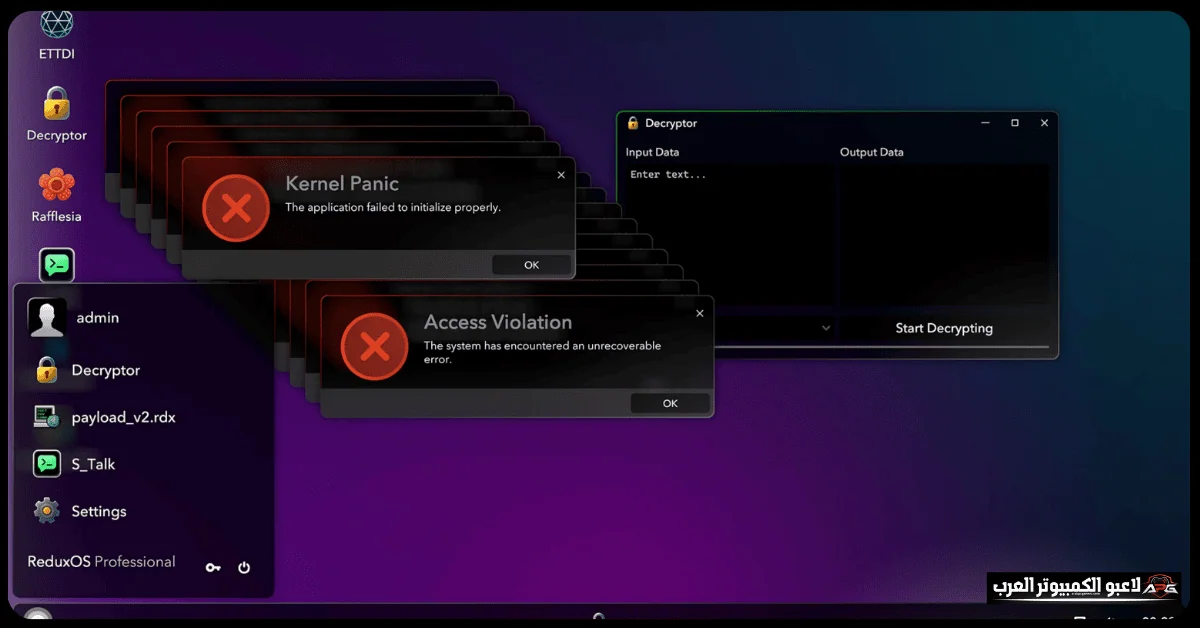Open the green terminal icon on the desktop
1200x628 pixels.
pyautogui.click(x=57, y=265)
